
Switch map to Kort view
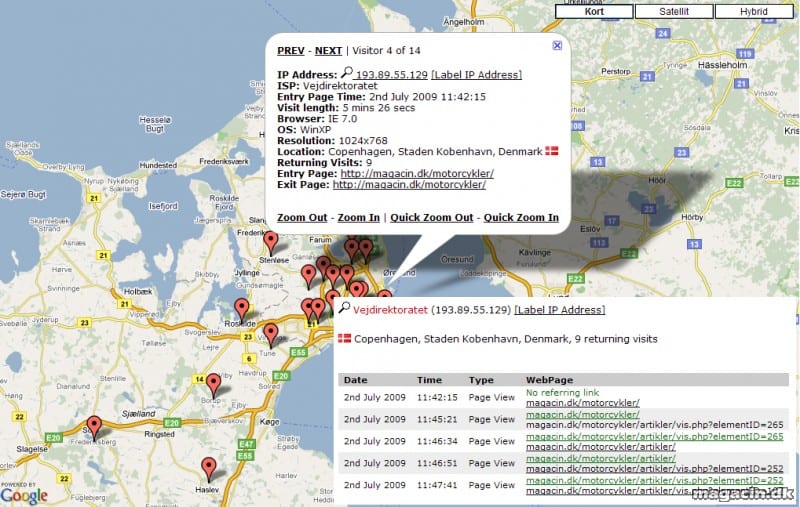pyautogui.click(x=594, y=11)
